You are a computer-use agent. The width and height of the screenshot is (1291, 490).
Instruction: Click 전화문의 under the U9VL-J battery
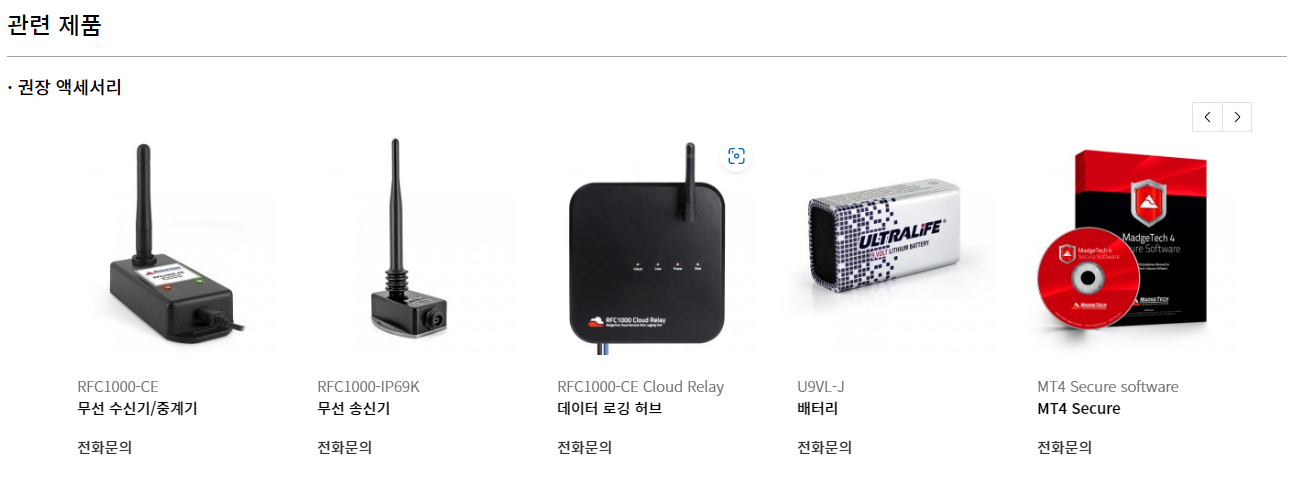(824, 447)
